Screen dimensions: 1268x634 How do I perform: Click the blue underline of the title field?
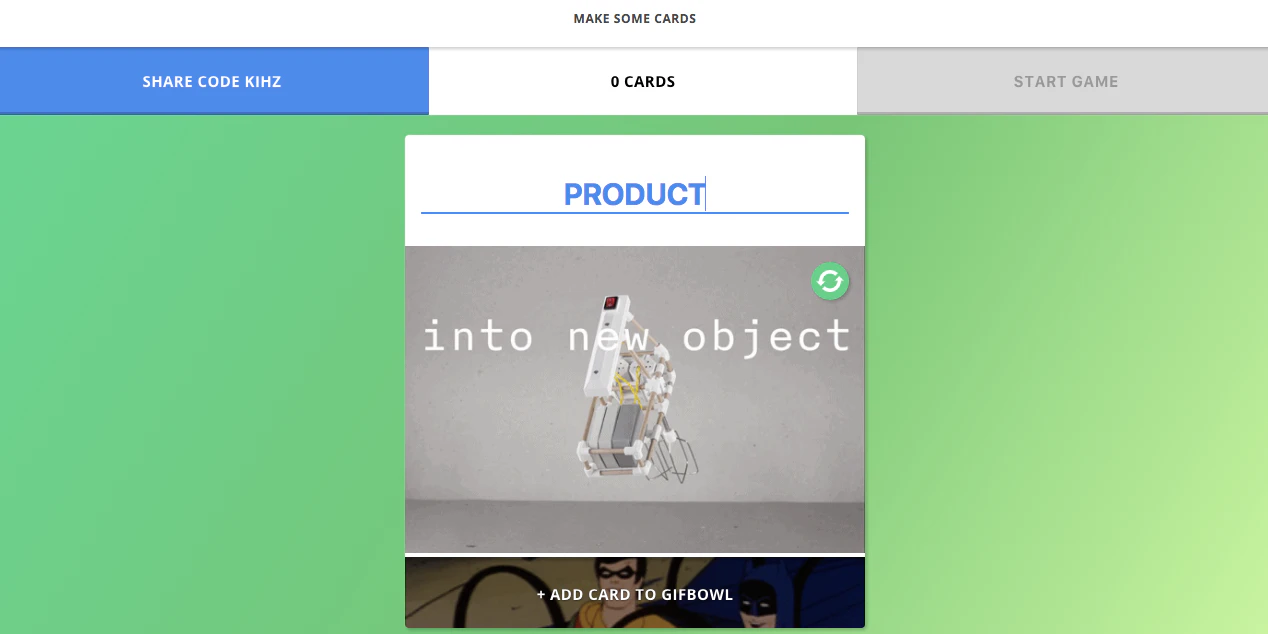635,213
